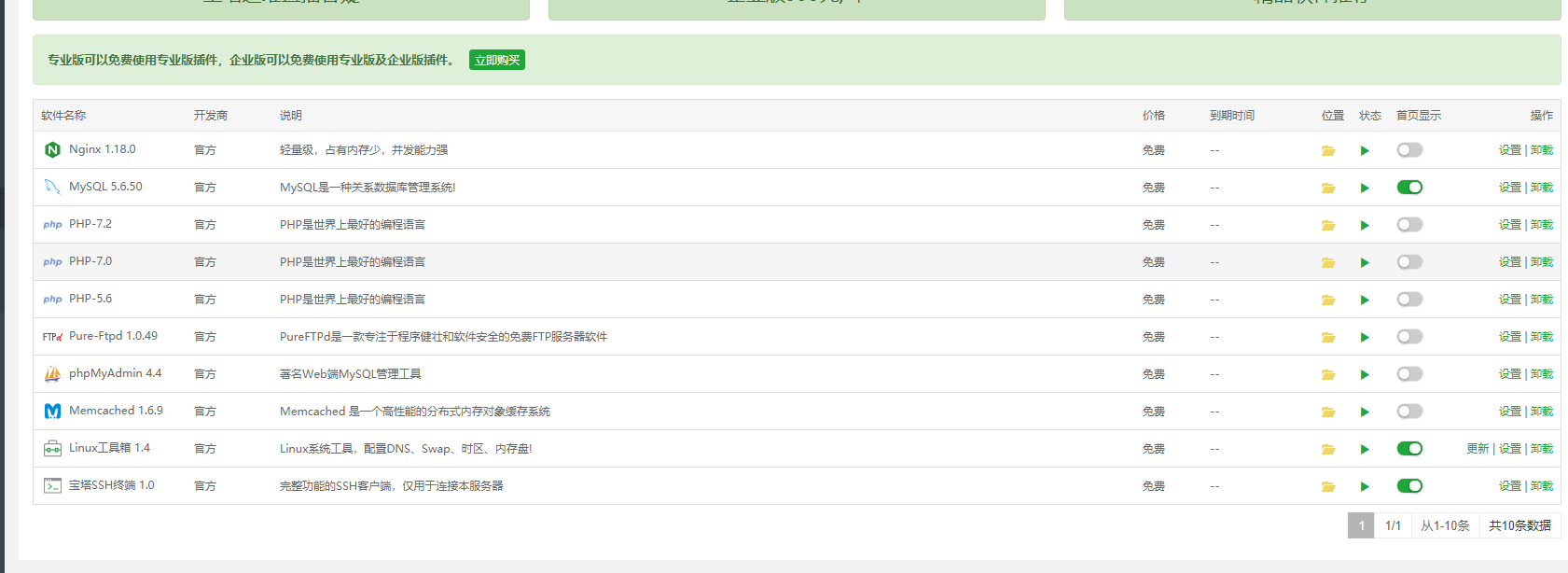
Task: Open the phpMyAdmin 4.4 folder location icon
Action: [x=1328, y=374]
